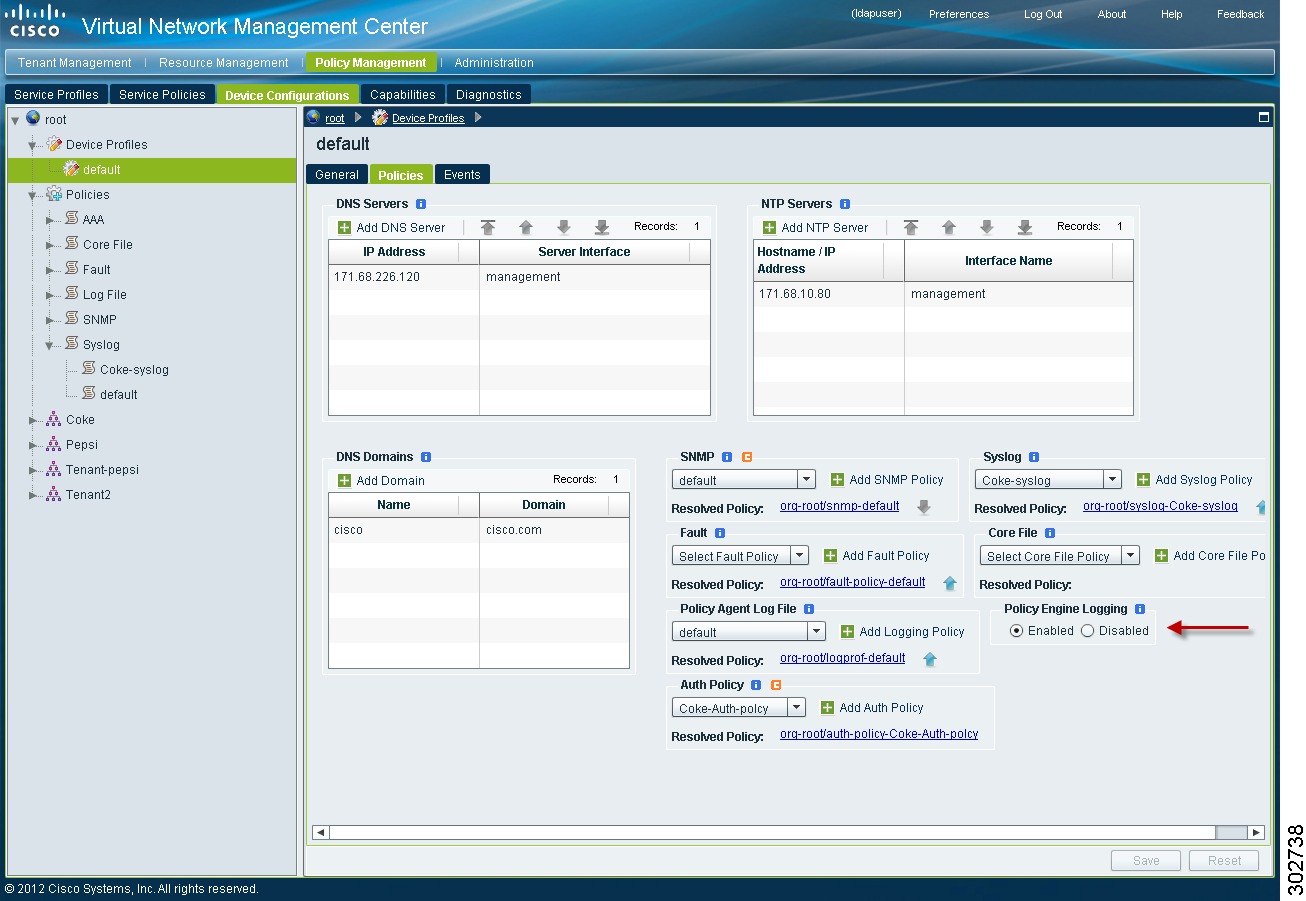Viewport: 1306px width, 901px height.
Task: Open Preferences in the header
Action: (x=959, y=14)
